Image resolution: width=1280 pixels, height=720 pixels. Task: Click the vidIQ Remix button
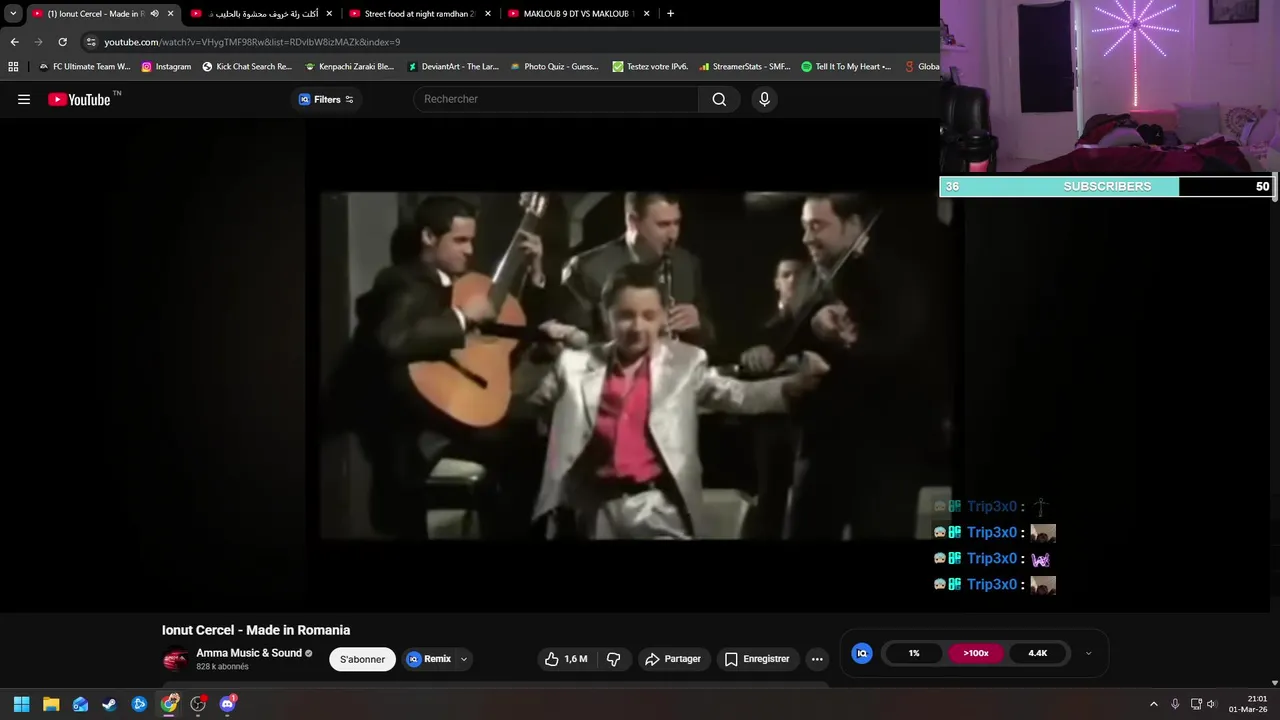click(429, 659)
